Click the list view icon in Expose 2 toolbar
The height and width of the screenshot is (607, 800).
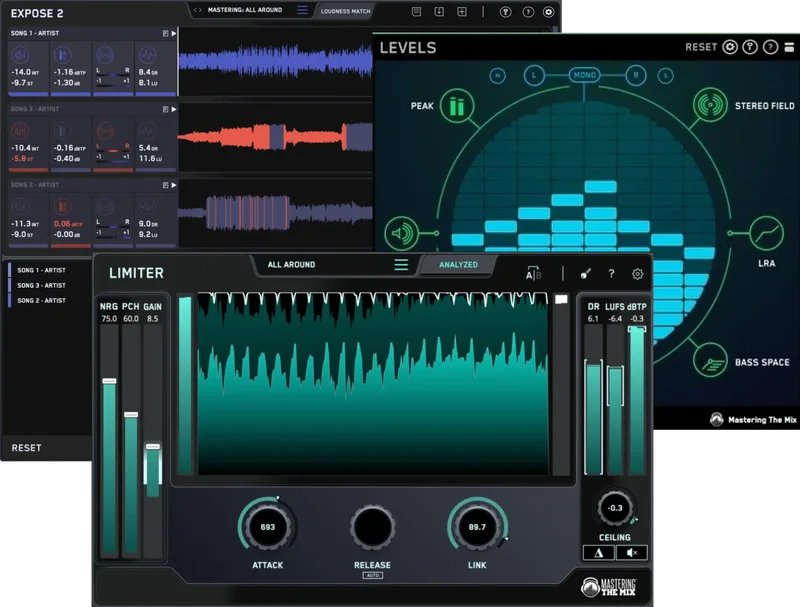(x=416, y=12)
